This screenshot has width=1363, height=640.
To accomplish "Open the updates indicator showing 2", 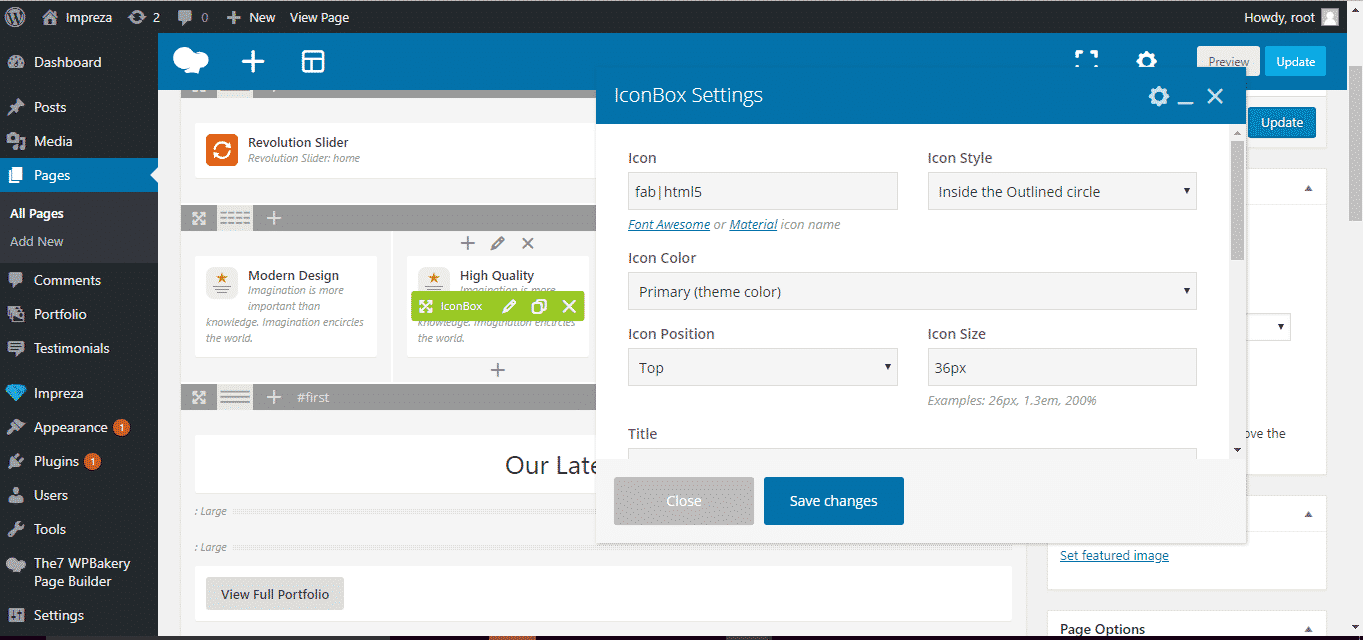I will [144, 17].
